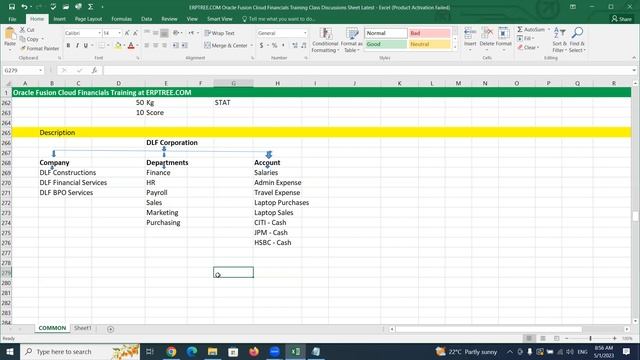Screen dimensions: 640x360
Task: Open the Merge & Center dropdown arrow
Action: click(x=251, y=45)
